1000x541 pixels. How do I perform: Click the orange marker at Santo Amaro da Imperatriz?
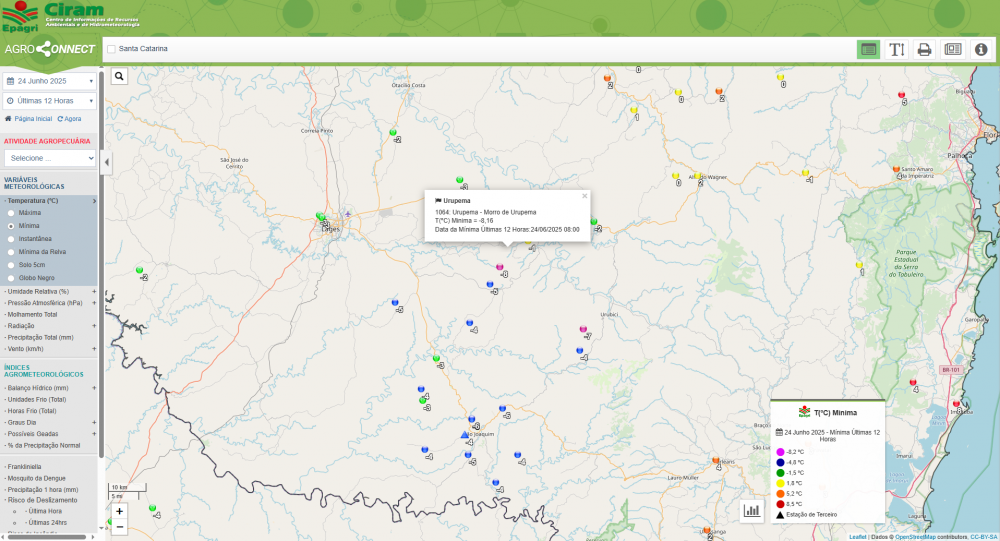897,169
